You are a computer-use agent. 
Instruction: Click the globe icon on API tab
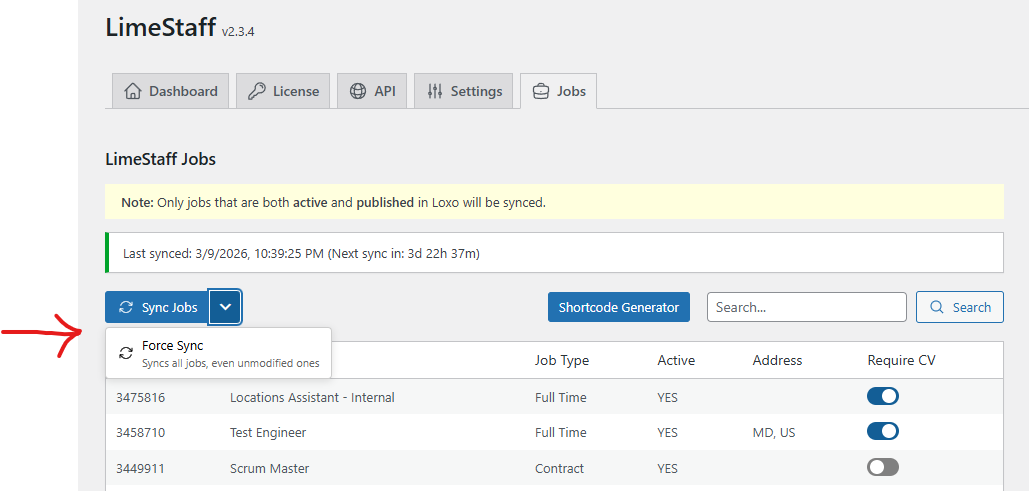pyautogui.click(x=358, y=91)
